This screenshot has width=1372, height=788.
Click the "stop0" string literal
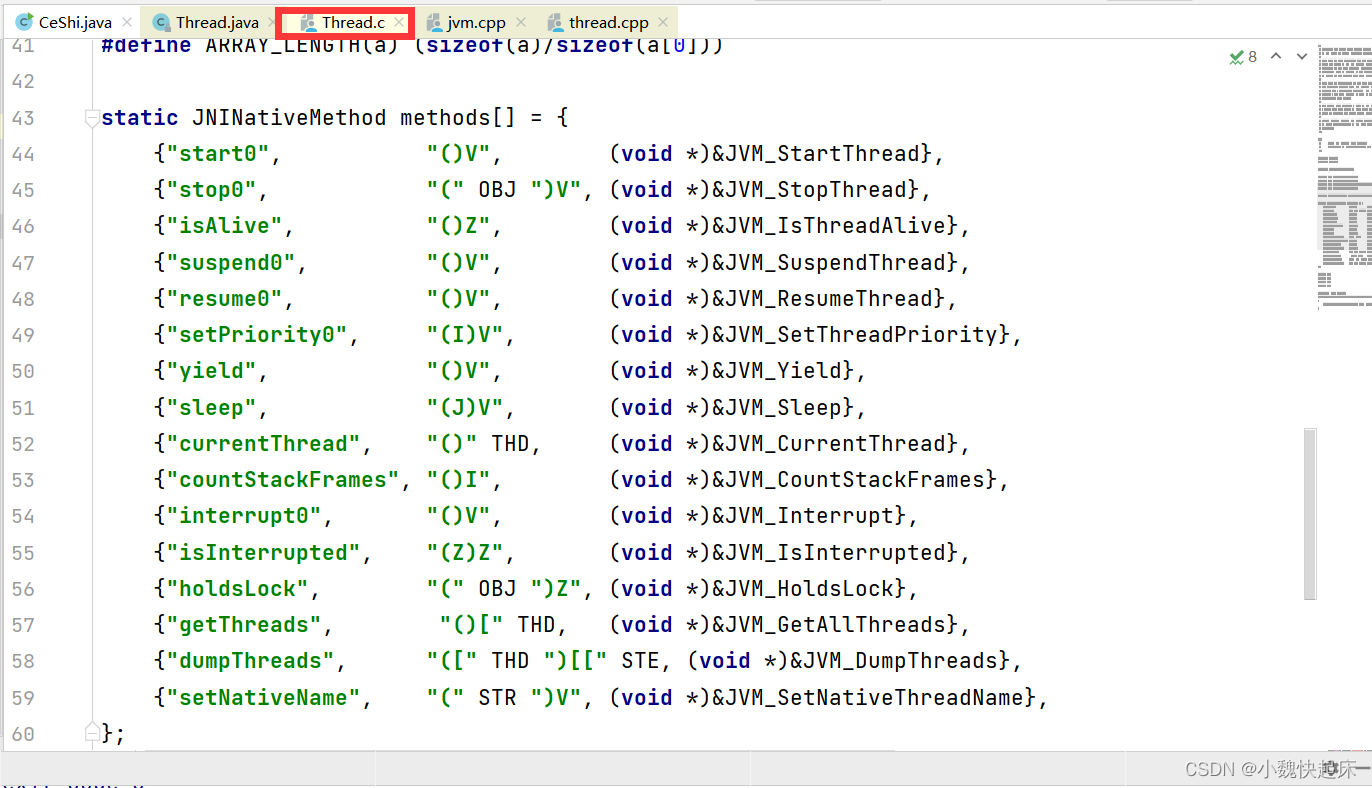[x=218, y=190]
